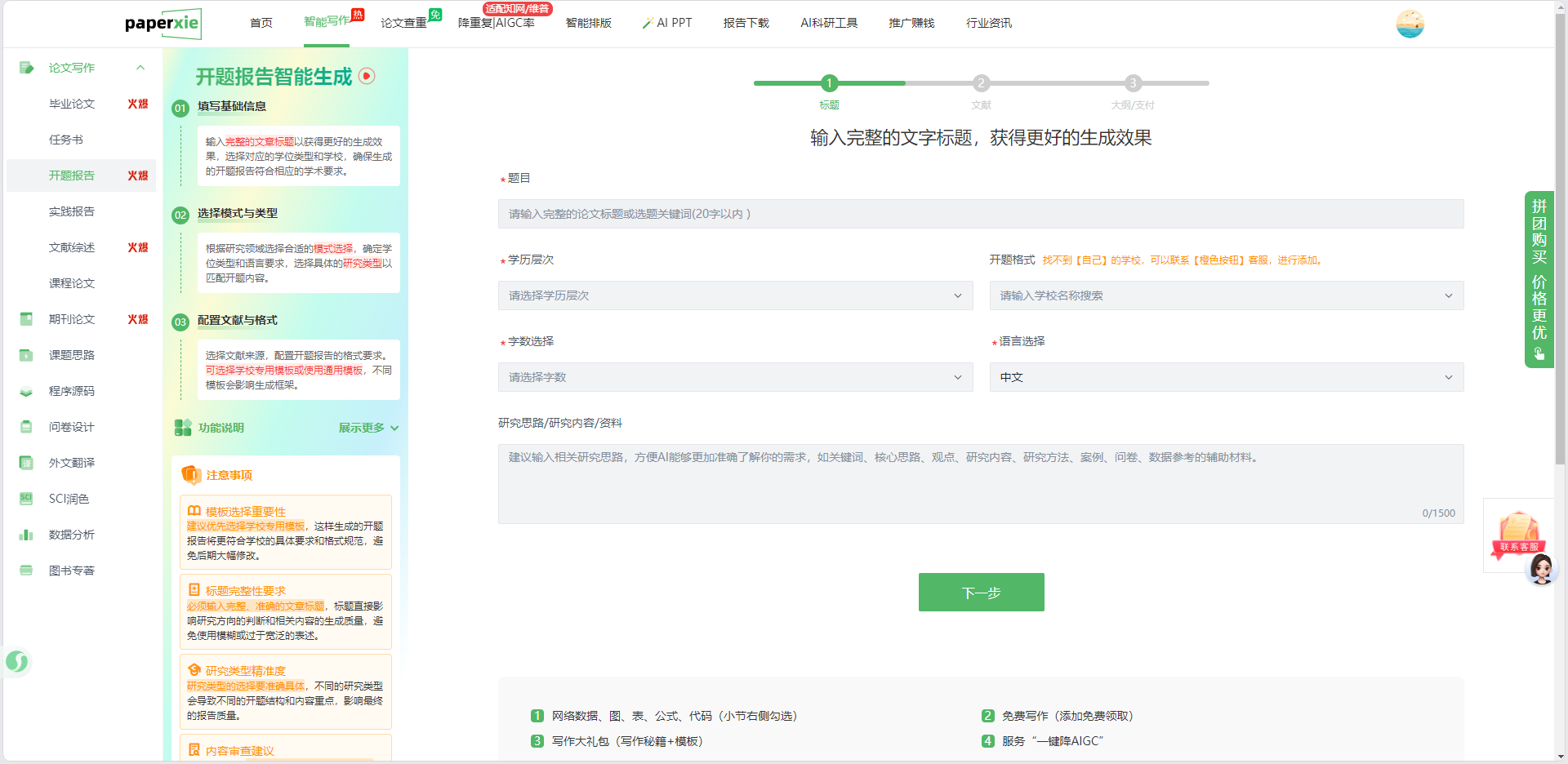Click the 联系客服 customer service icon
The image size is (1568, 764).
[x=1518, y=535]
